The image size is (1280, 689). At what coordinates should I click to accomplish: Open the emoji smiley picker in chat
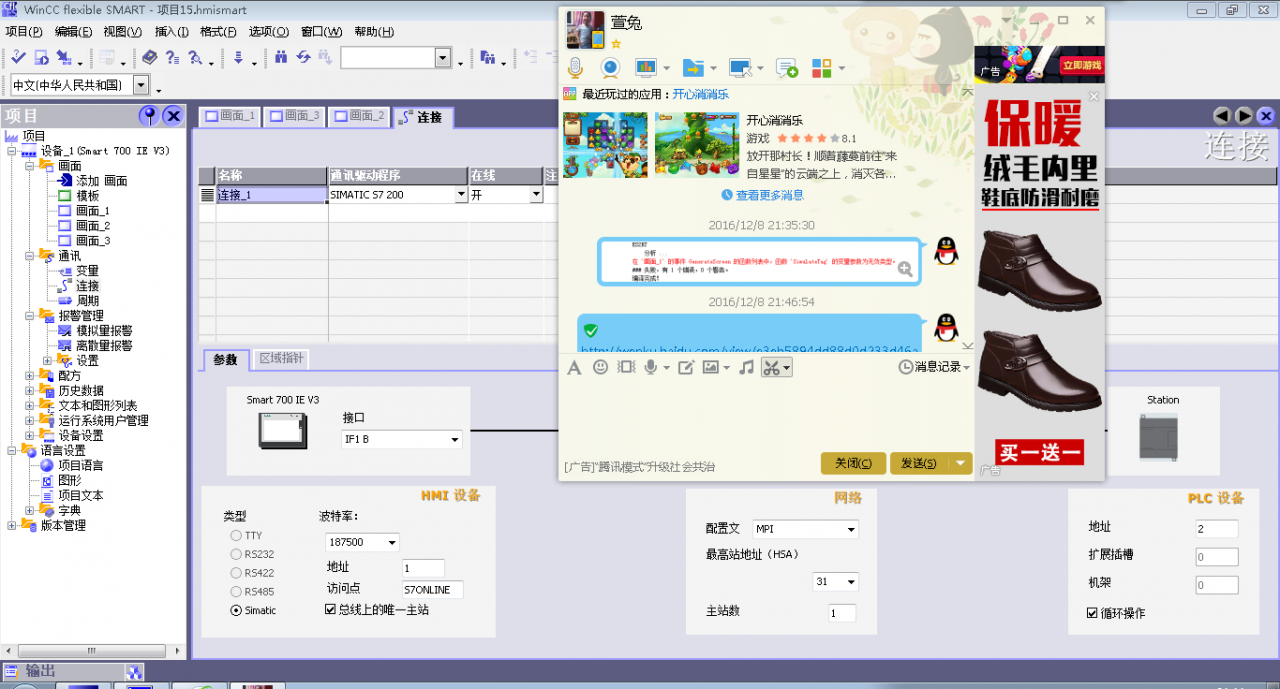tap(600, 367)
